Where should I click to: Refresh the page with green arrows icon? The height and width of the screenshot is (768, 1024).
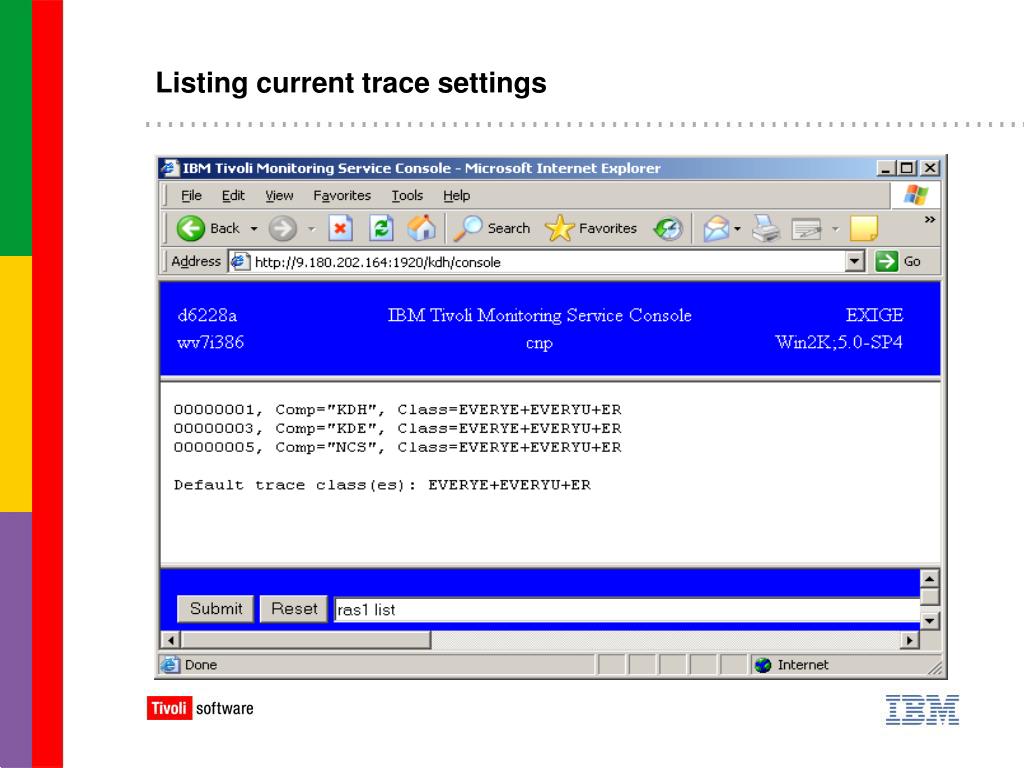[381, 228]
